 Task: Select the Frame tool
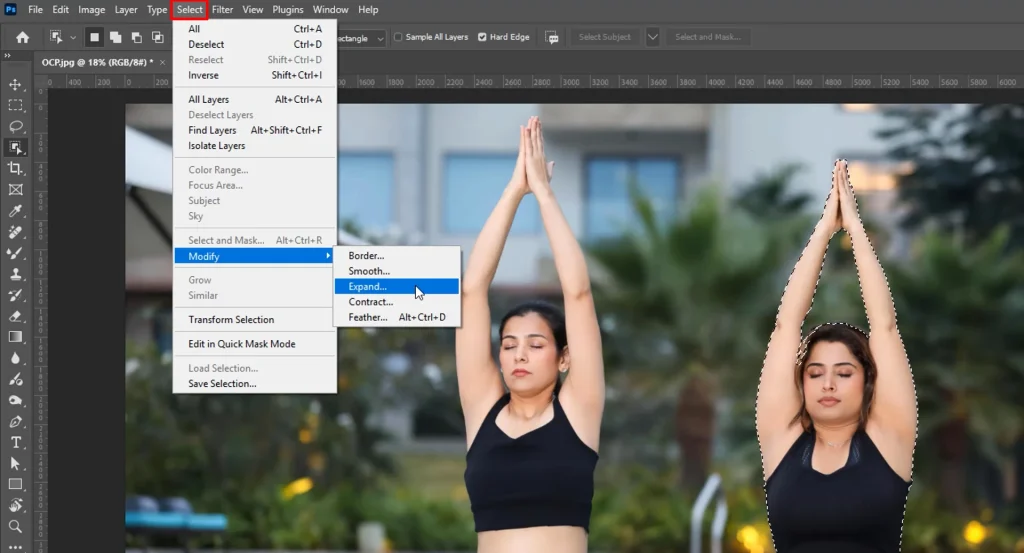pyautogui.click(x=15, y=189)
